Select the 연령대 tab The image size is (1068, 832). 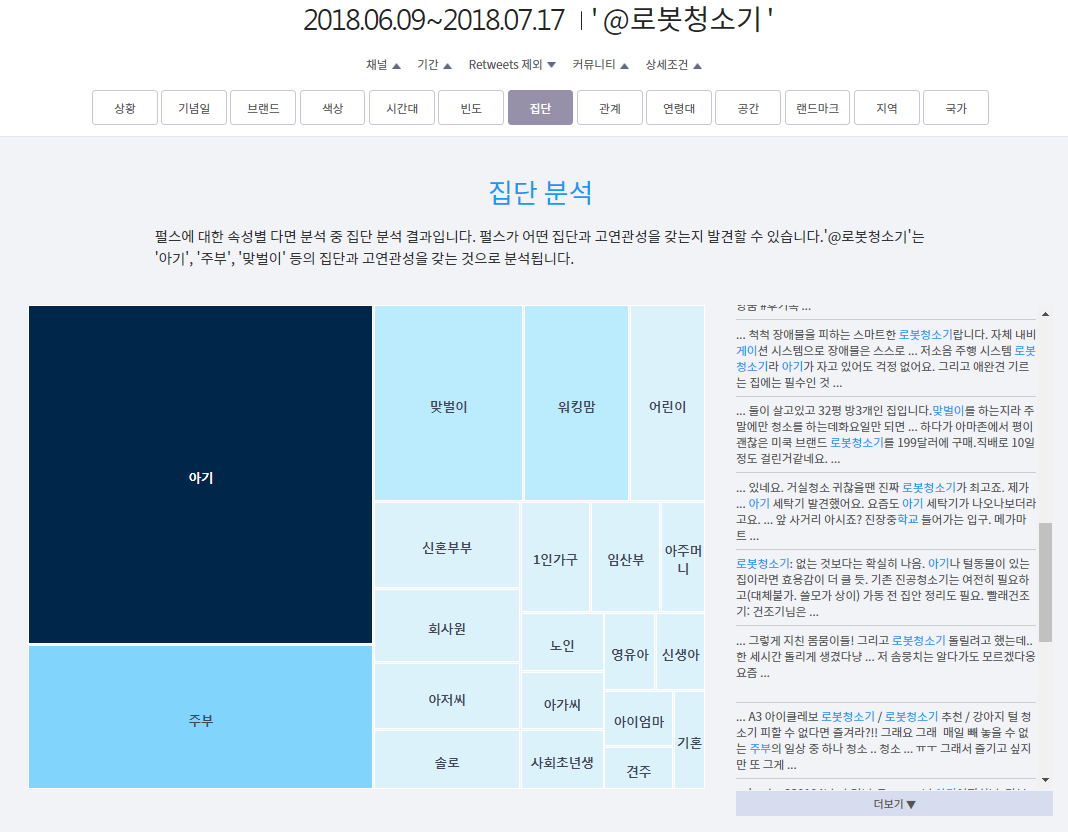(x=679, y=108)
